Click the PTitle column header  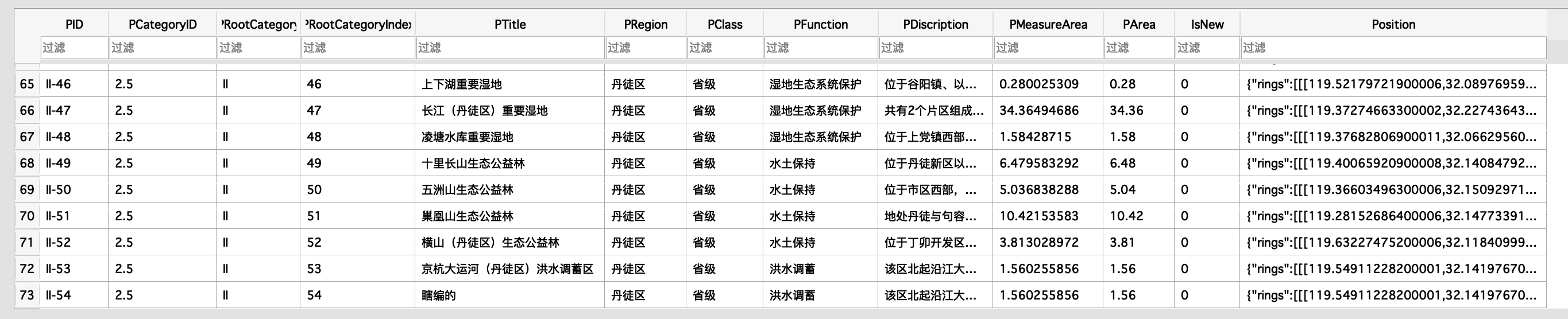509,24
